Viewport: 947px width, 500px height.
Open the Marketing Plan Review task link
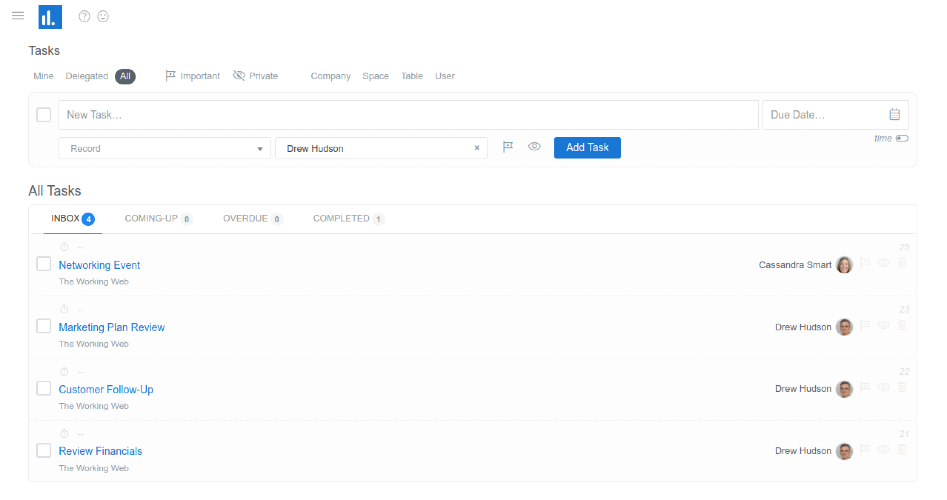[x=112, y=327]
